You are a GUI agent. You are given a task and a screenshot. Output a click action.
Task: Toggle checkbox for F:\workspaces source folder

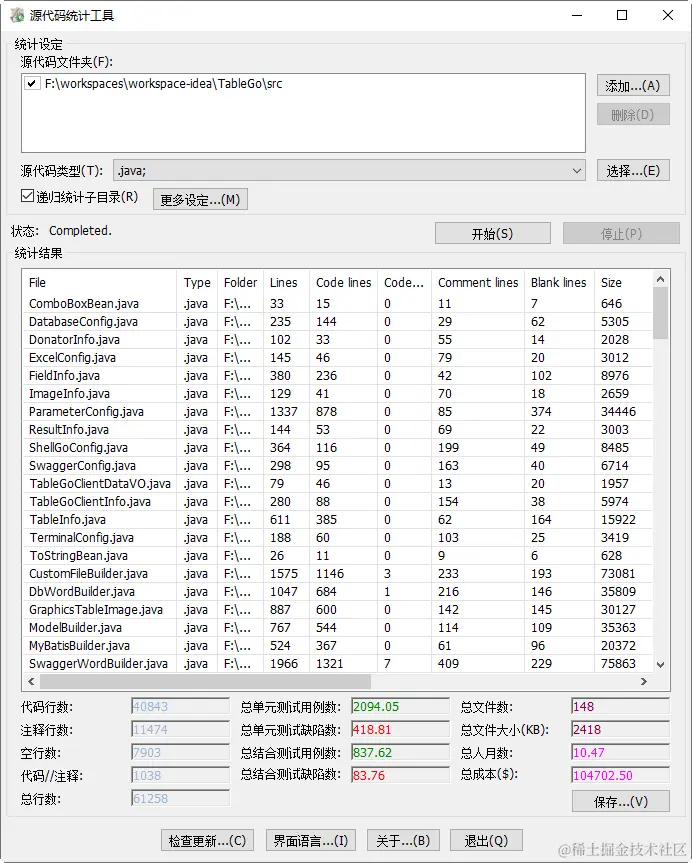tap(31, 84)
